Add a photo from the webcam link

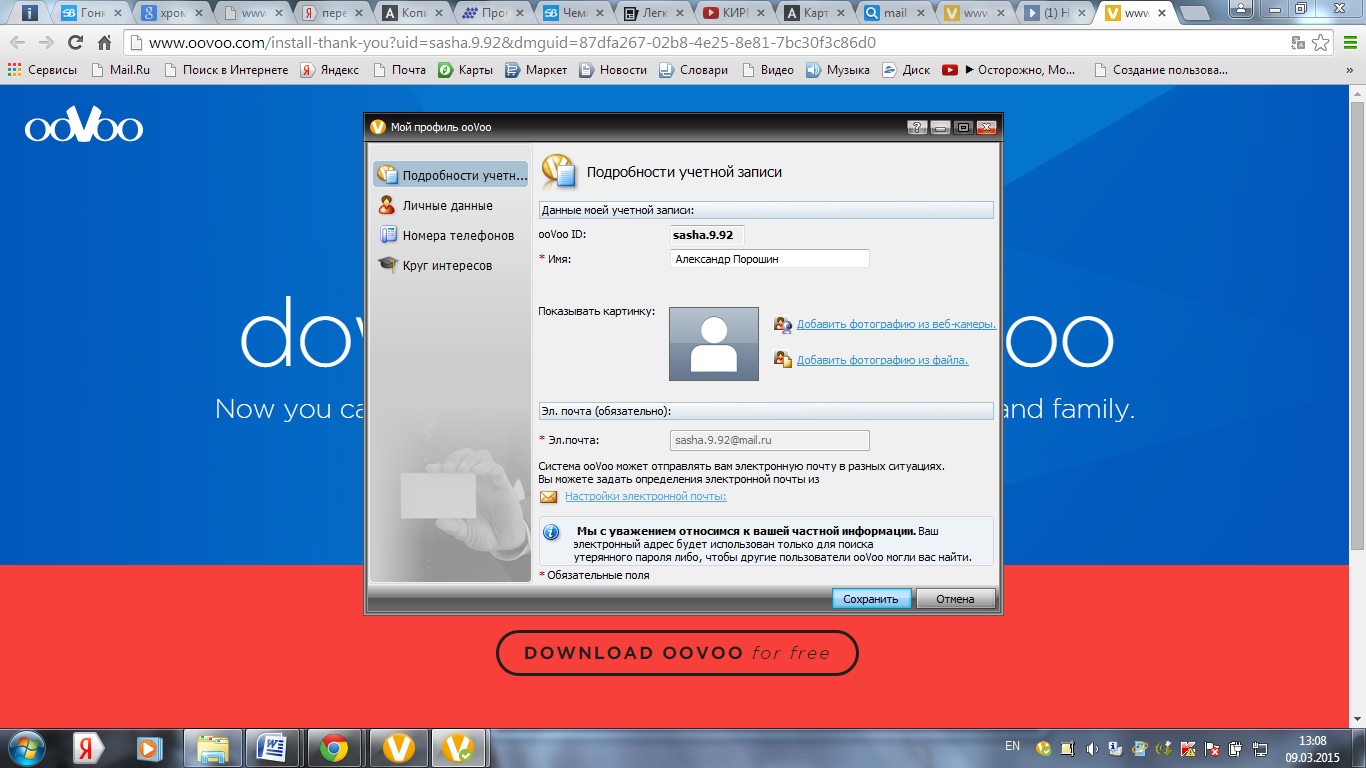point(896,324)
